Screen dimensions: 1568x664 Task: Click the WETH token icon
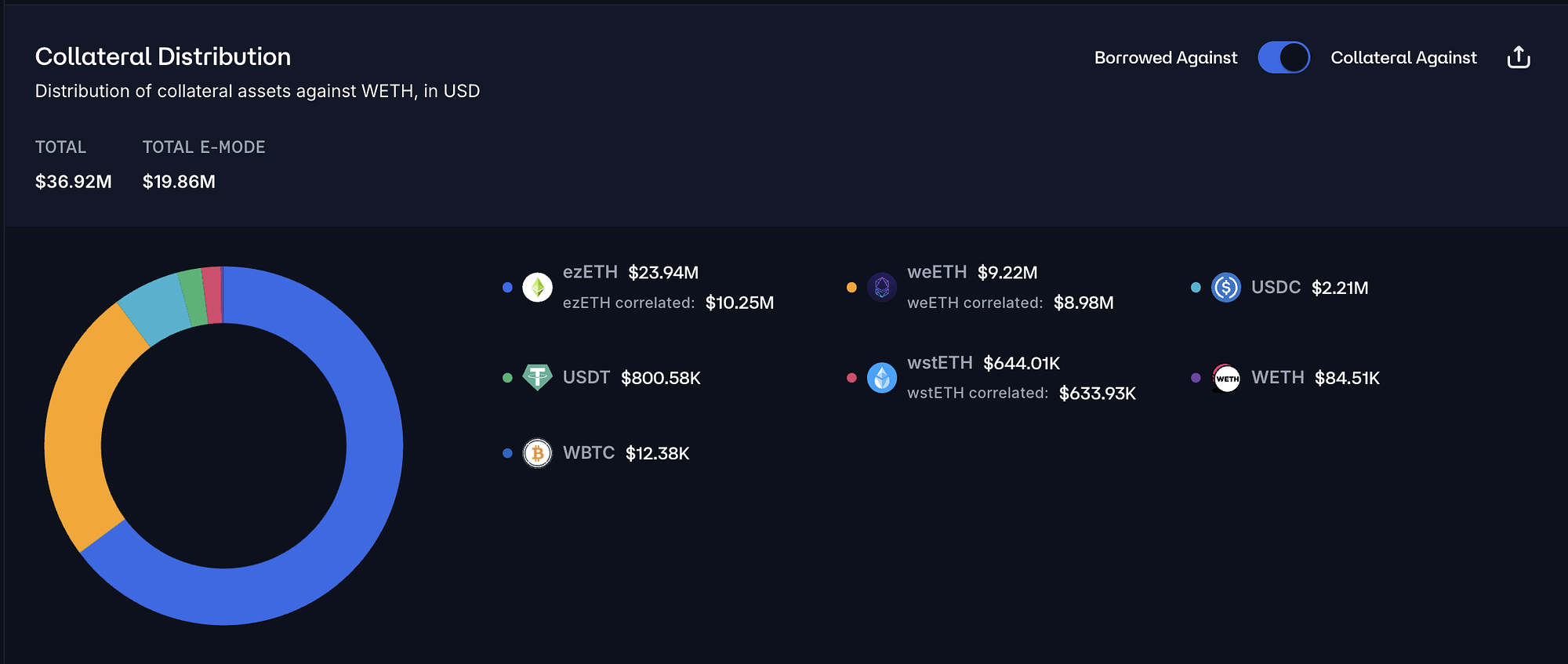(1226, 378)
